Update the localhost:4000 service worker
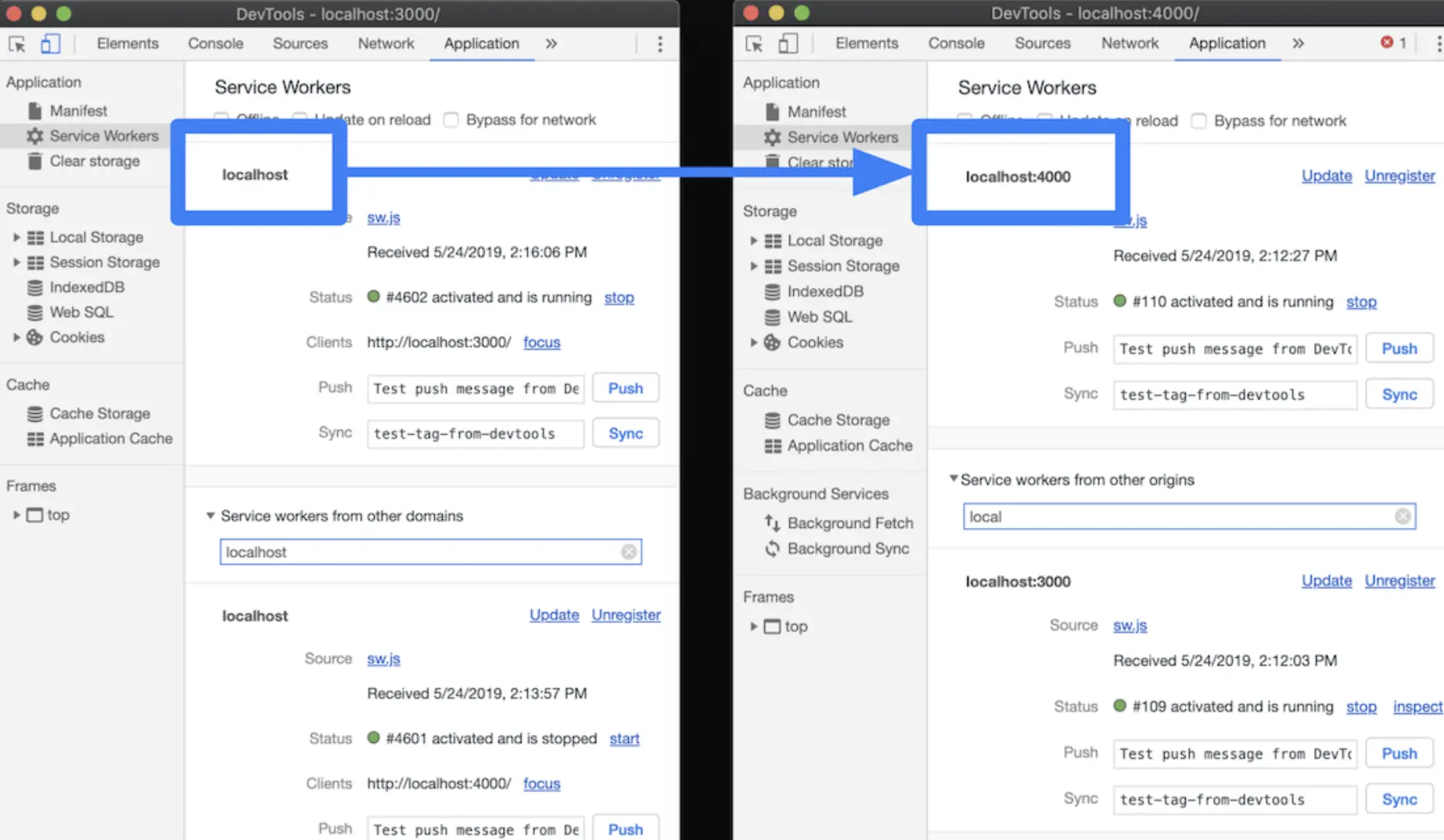This screenshot has height=840, width=1444. pyautogui.click(x=1327, y=176)
